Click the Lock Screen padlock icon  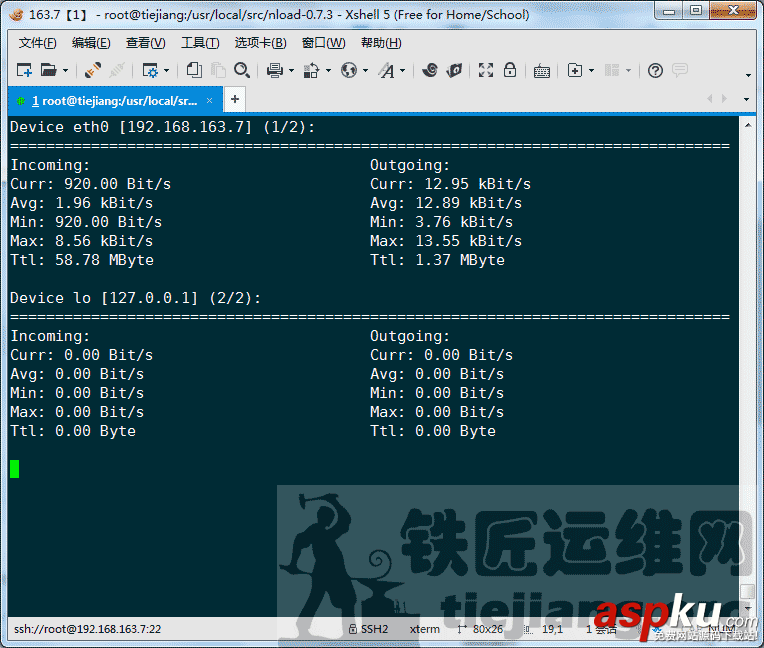click(x=510, y=70)
